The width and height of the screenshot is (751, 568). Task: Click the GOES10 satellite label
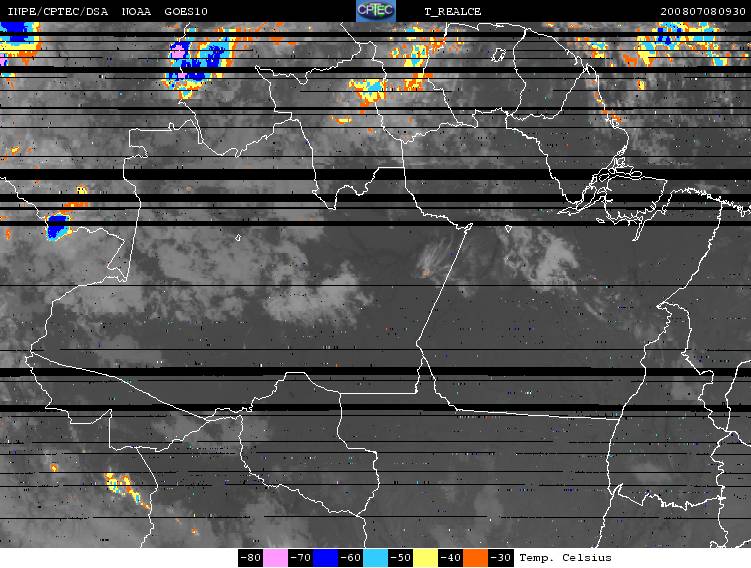186,11
